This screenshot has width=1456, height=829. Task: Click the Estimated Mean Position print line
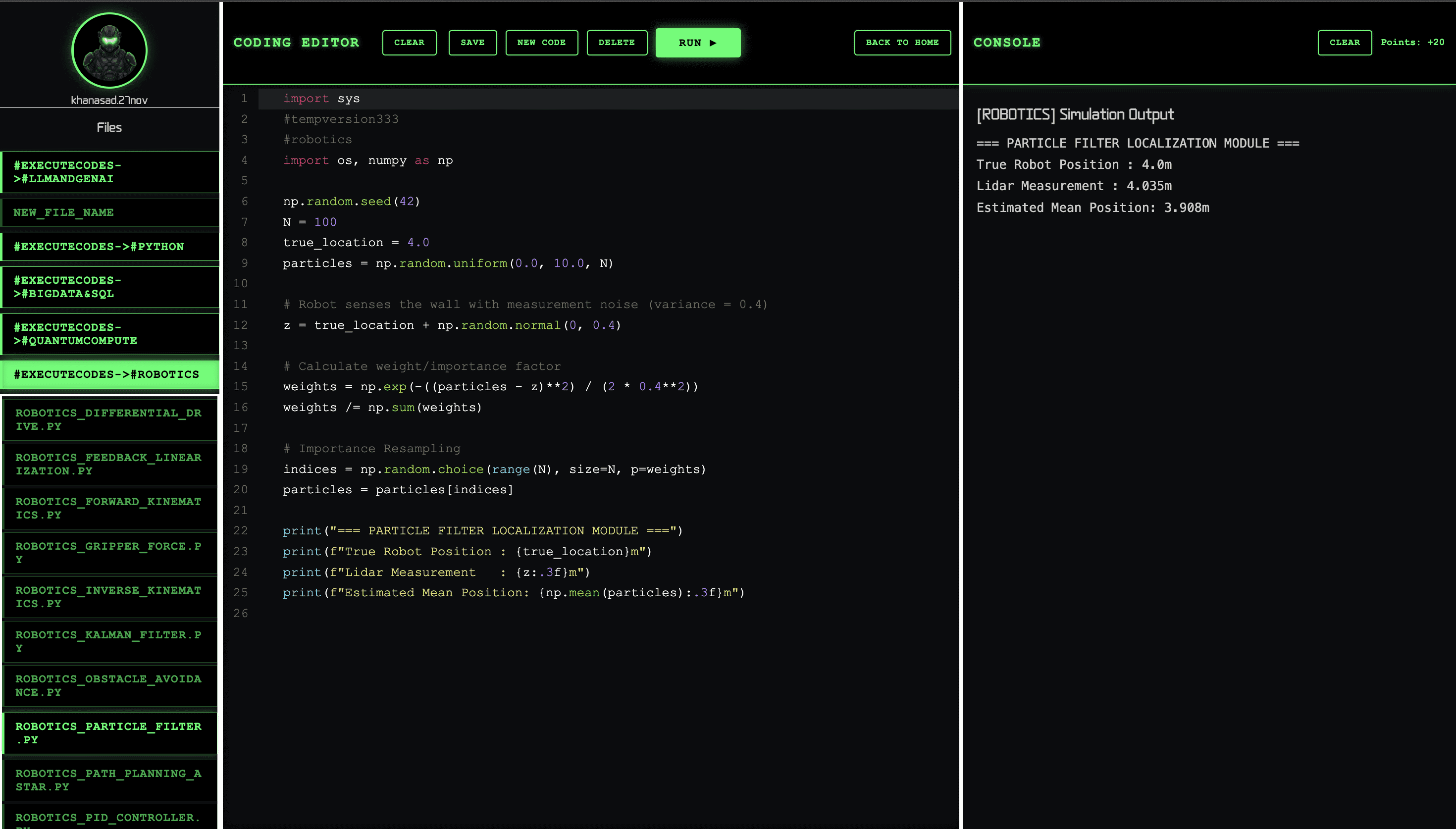[514, 593]
